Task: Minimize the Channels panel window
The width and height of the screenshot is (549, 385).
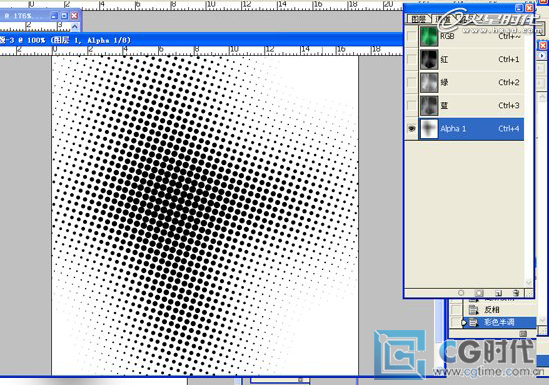Action: 519,8
